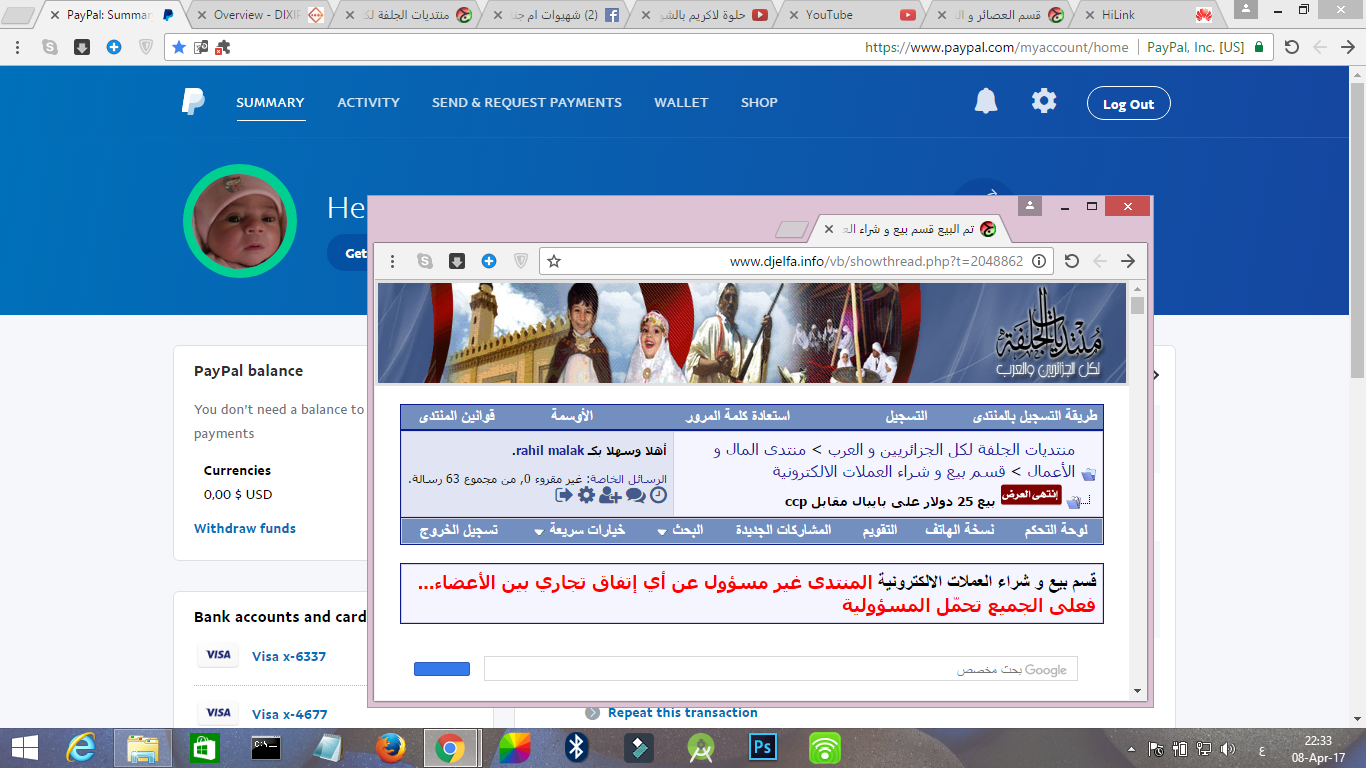Click قوانين المنتدى in forum top menu
1366x768 pixels.
456,416
